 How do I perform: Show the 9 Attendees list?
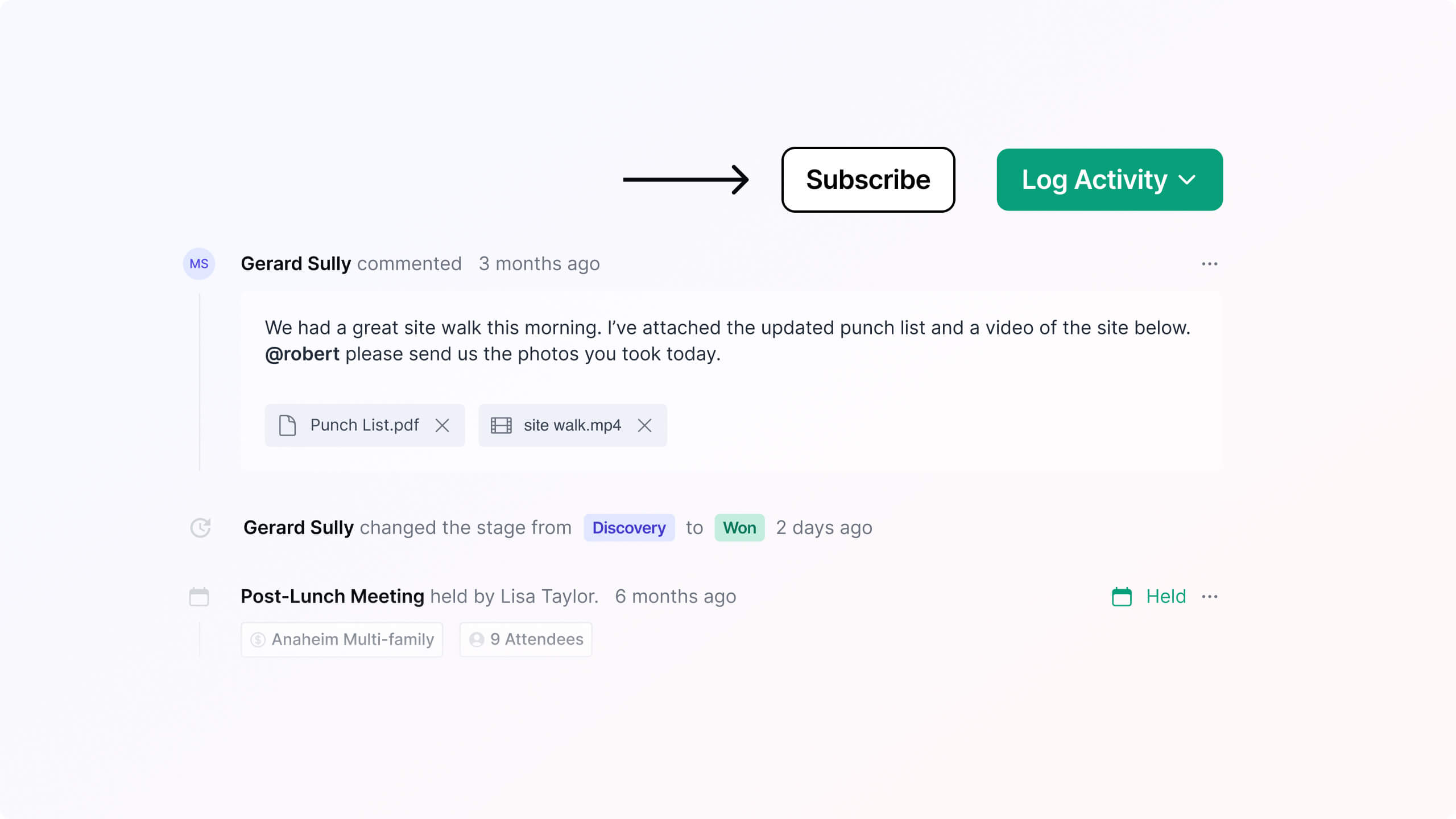(526, 640)
